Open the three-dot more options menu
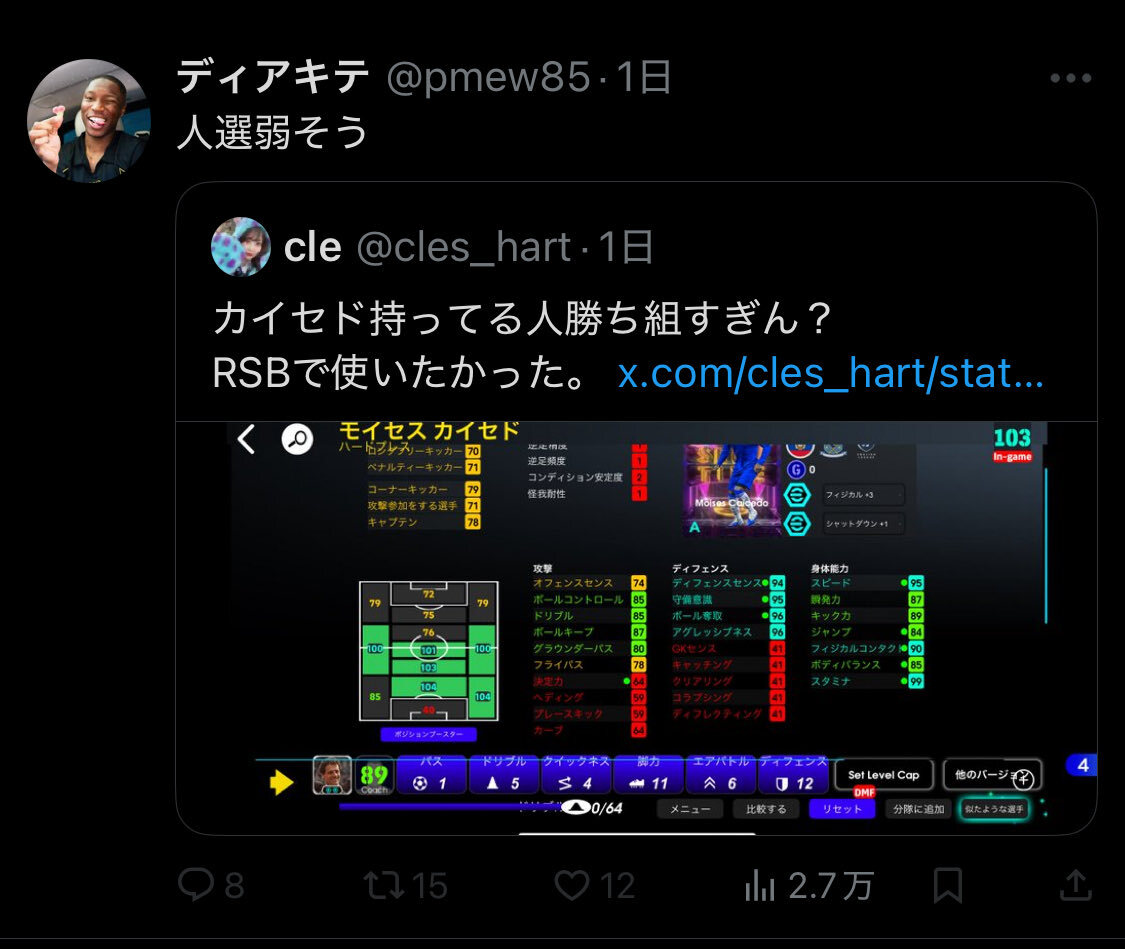1125x949 pixels. click(1070, 78)
